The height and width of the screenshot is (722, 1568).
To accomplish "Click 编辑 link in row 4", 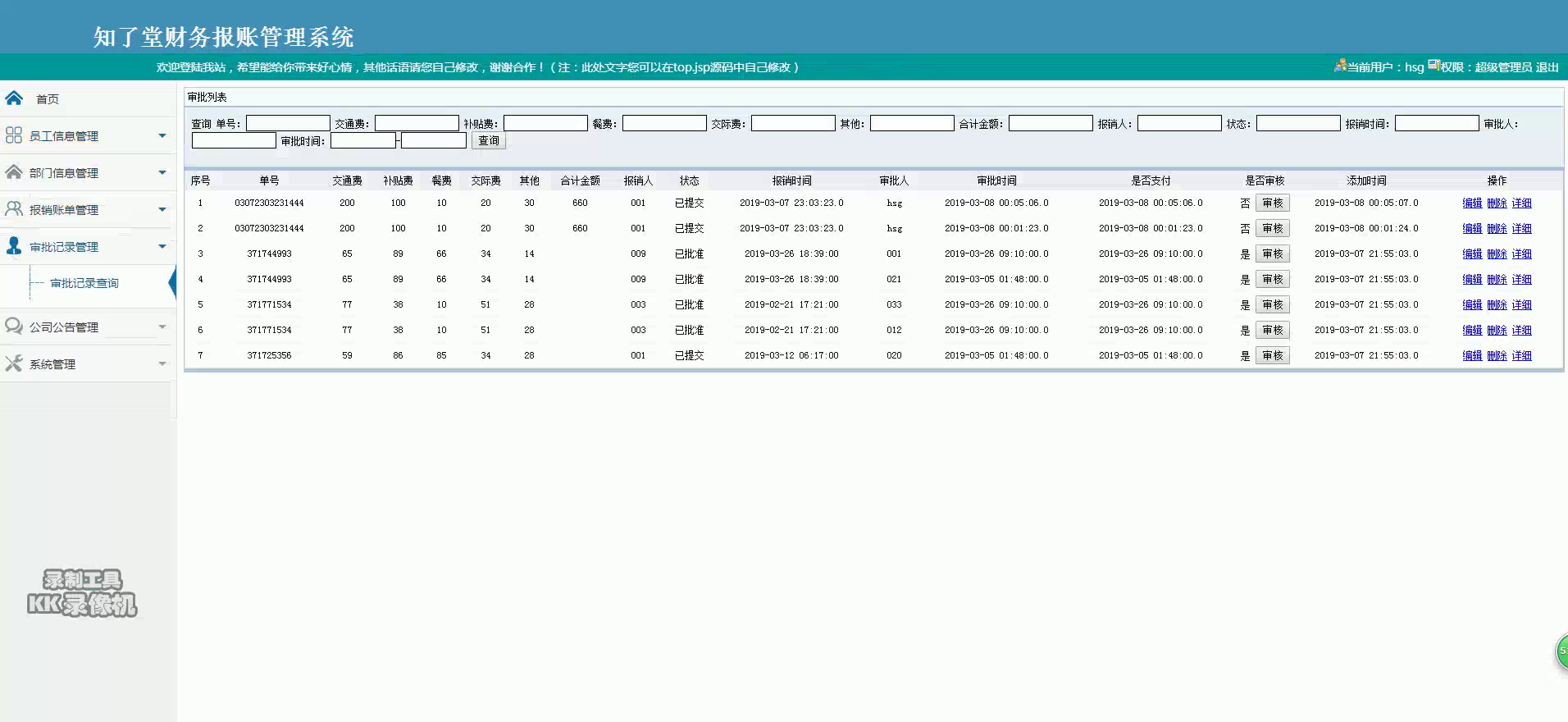I will [1472, 279].
